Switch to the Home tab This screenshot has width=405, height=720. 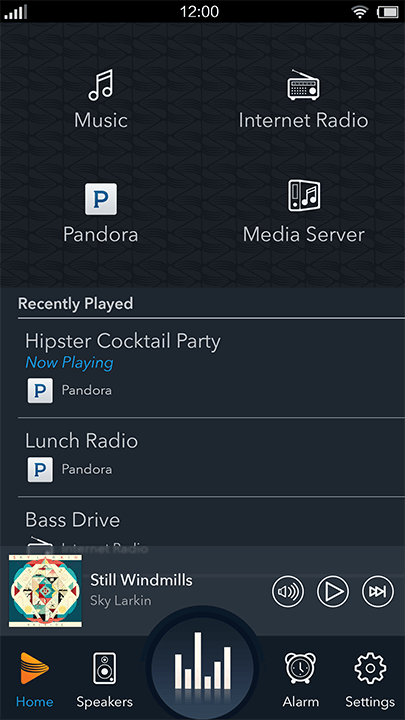(34, 681)
